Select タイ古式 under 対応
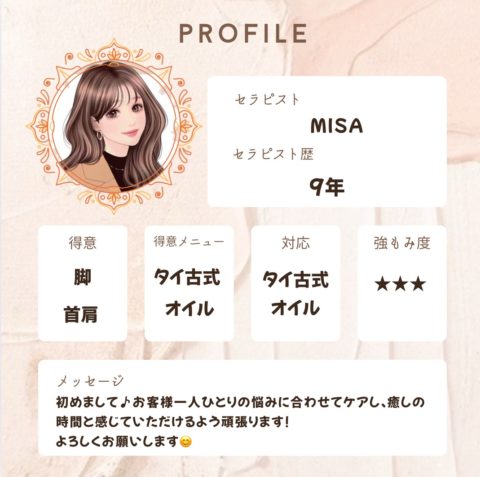This screenshot has width=480, height=477. [x=296, y=279]
